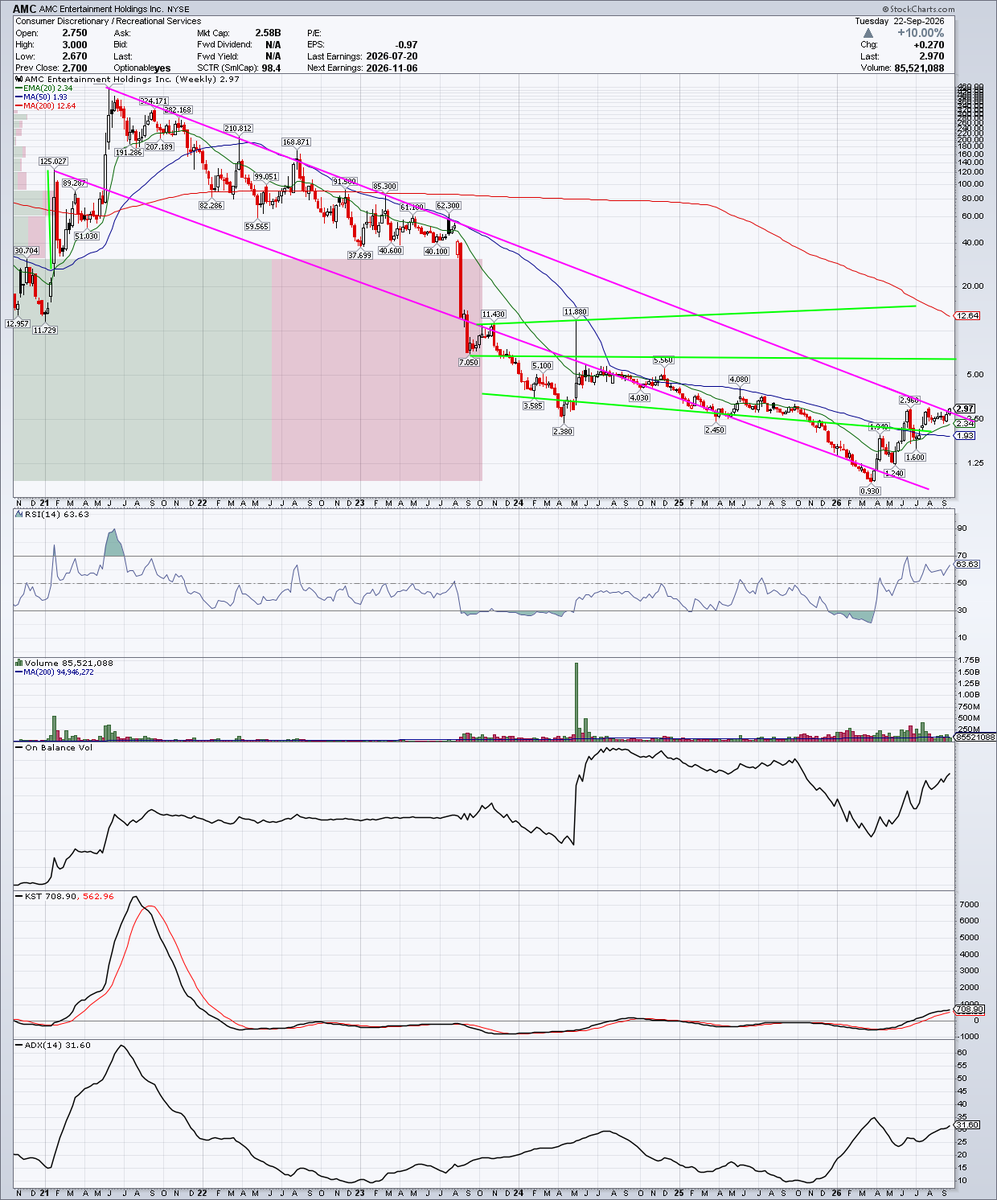Click the 11.880 spike price label
The height and width of the screenshot is (1200, 997).
click(574, 311)
